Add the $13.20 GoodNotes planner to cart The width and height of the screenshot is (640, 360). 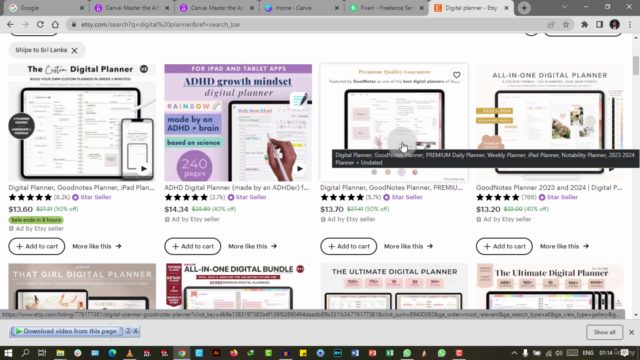click(504, 247)
